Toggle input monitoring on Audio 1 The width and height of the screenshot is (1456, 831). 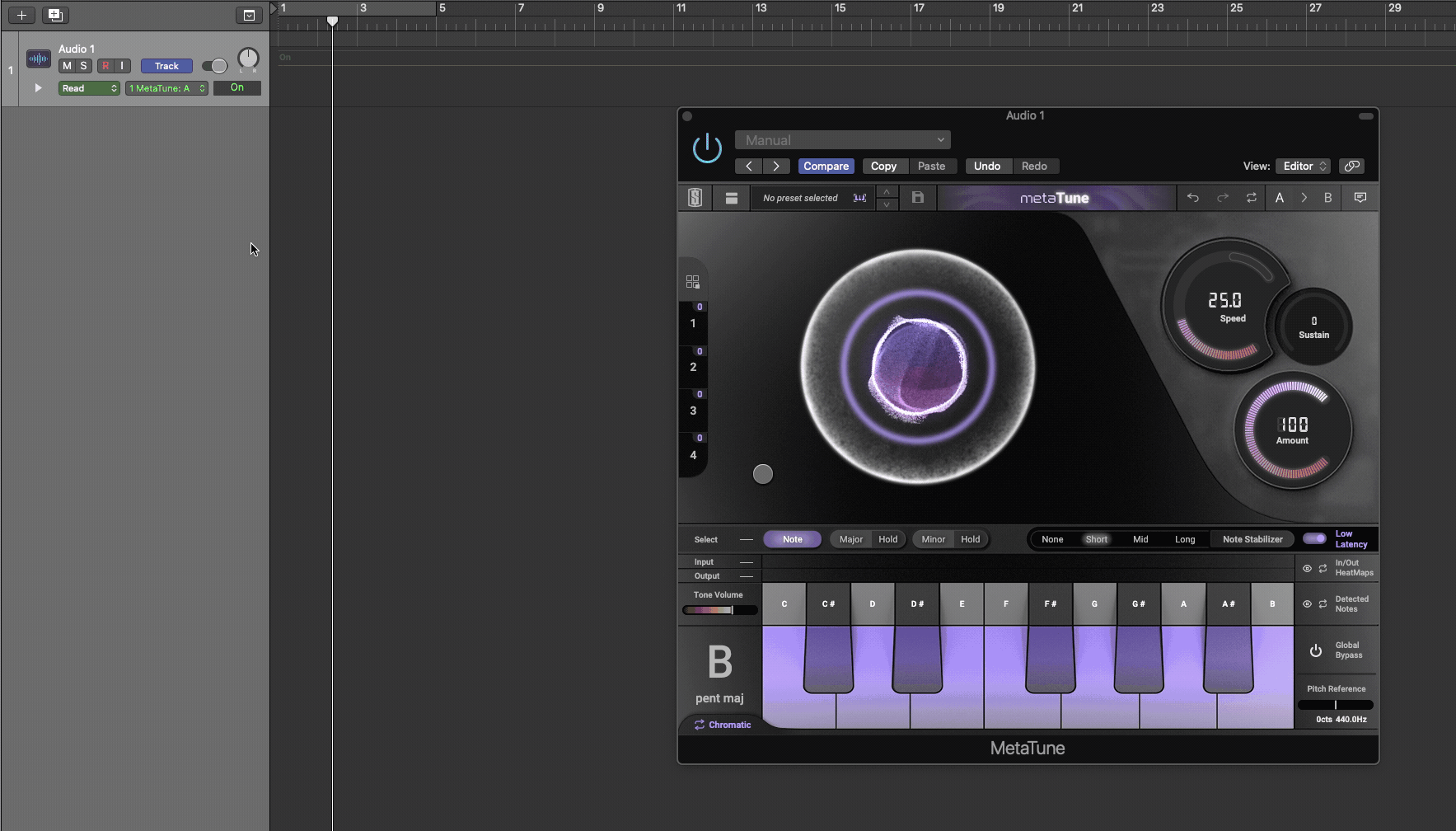[122, 66]
